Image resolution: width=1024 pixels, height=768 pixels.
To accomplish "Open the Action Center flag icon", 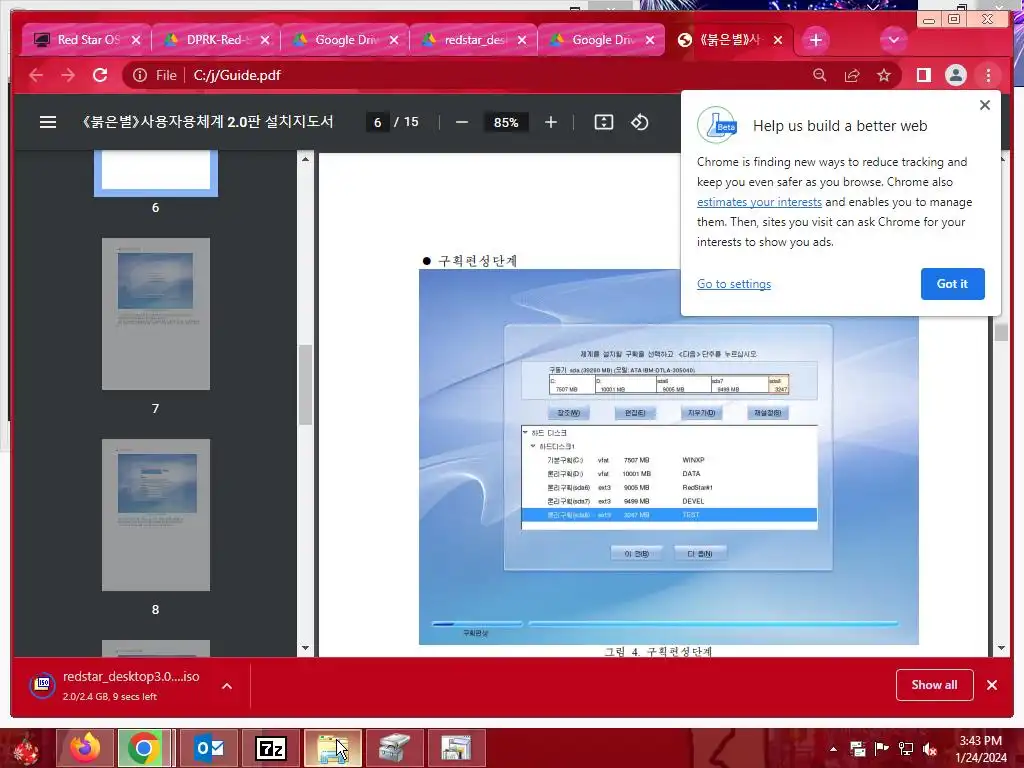I will coord(882,749).
